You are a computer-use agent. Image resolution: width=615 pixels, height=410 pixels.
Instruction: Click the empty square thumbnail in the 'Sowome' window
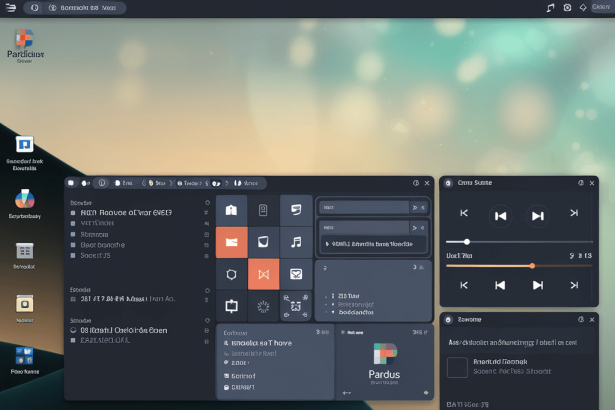pos(457,367)
